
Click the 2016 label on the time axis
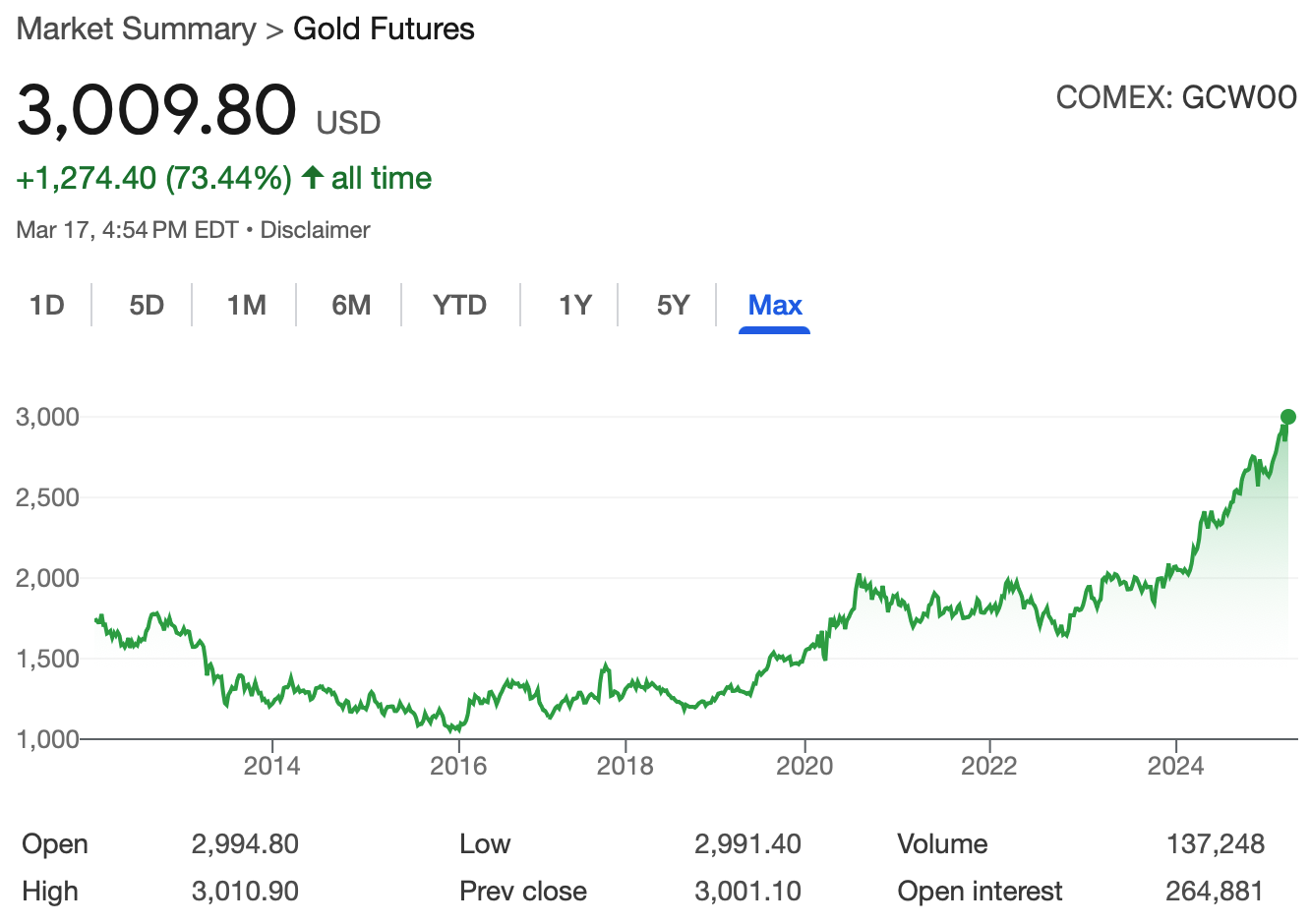(458, 766)
